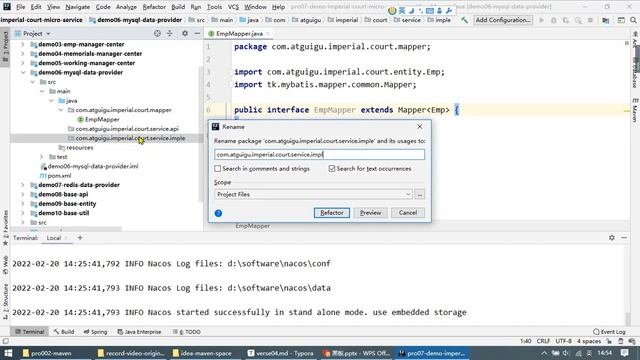This screenshot has height=360, width=640.
Task: Open Favorites side tool window
Action: (x=6, y=228)
